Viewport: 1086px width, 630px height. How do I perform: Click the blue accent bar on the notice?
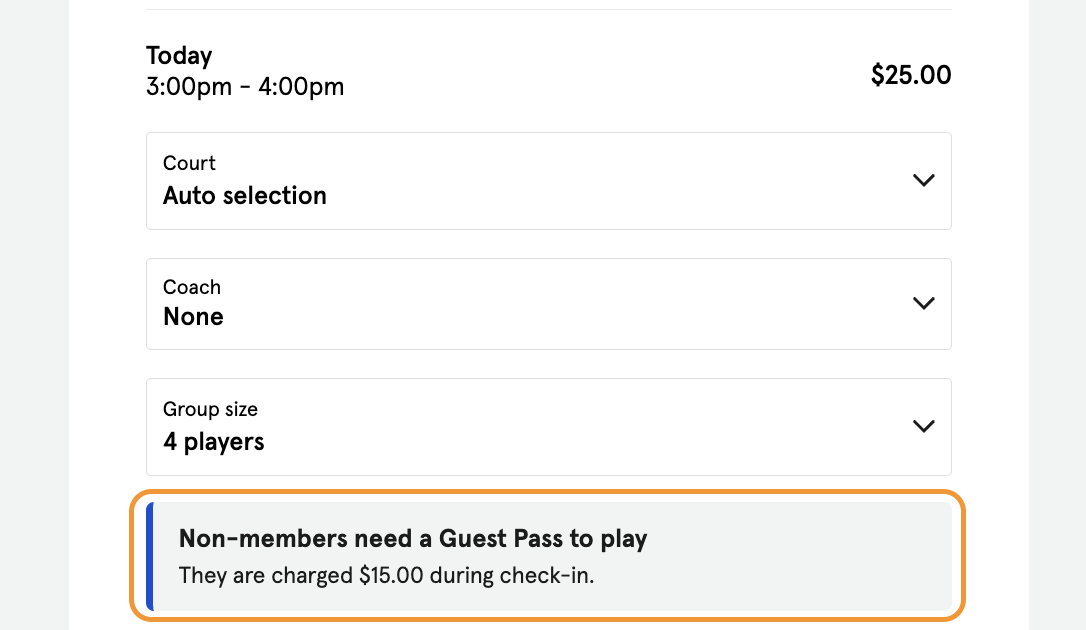tap(150, 556)
